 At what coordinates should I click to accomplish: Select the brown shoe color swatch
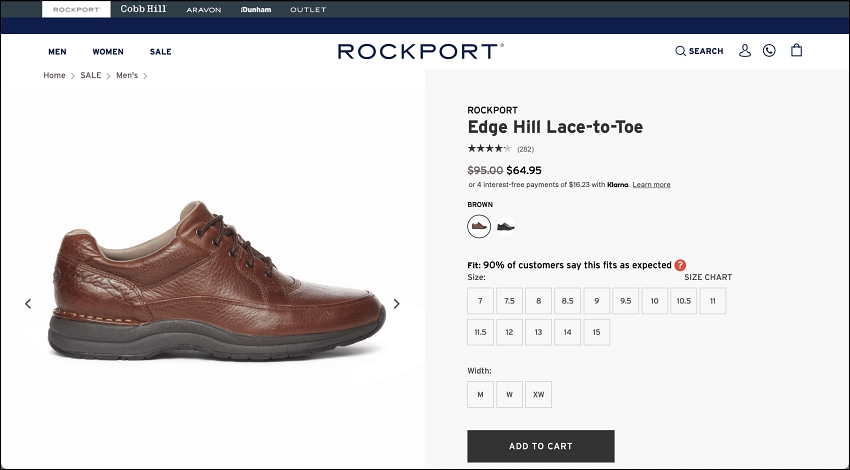pyautogui.click(x=479, y=226)
